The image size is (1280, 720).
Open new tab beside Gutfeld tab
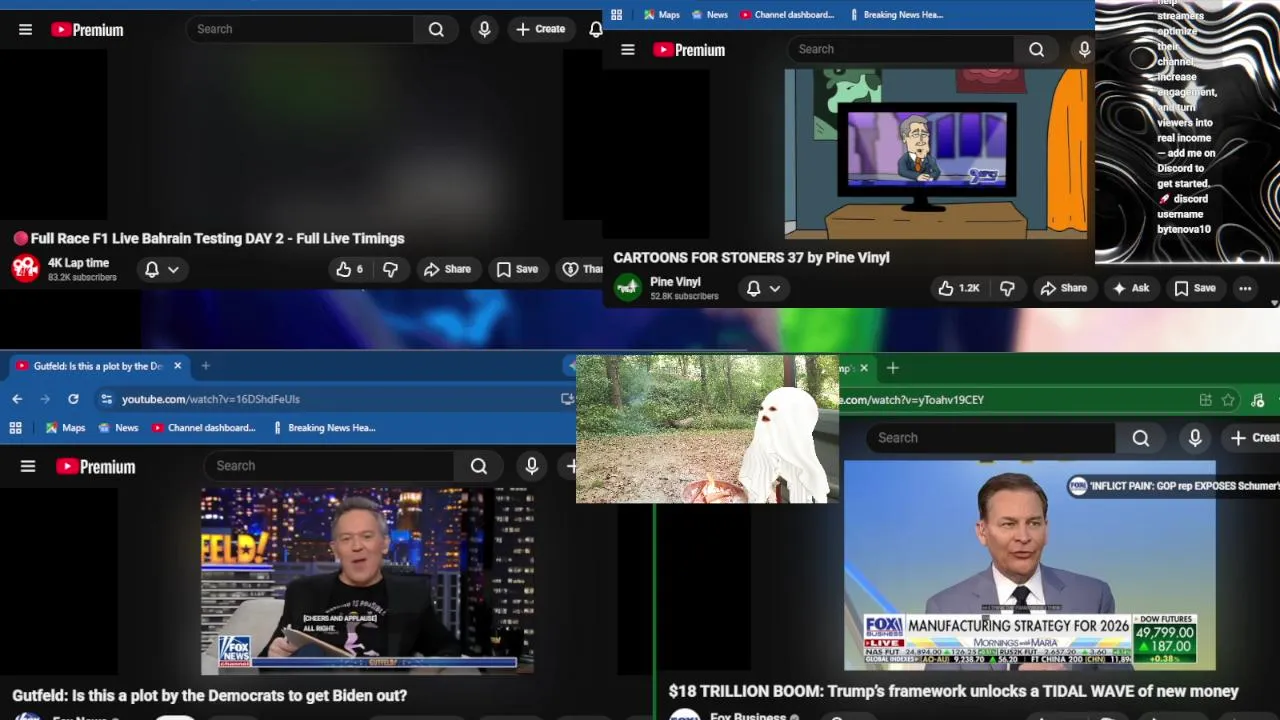205,366
